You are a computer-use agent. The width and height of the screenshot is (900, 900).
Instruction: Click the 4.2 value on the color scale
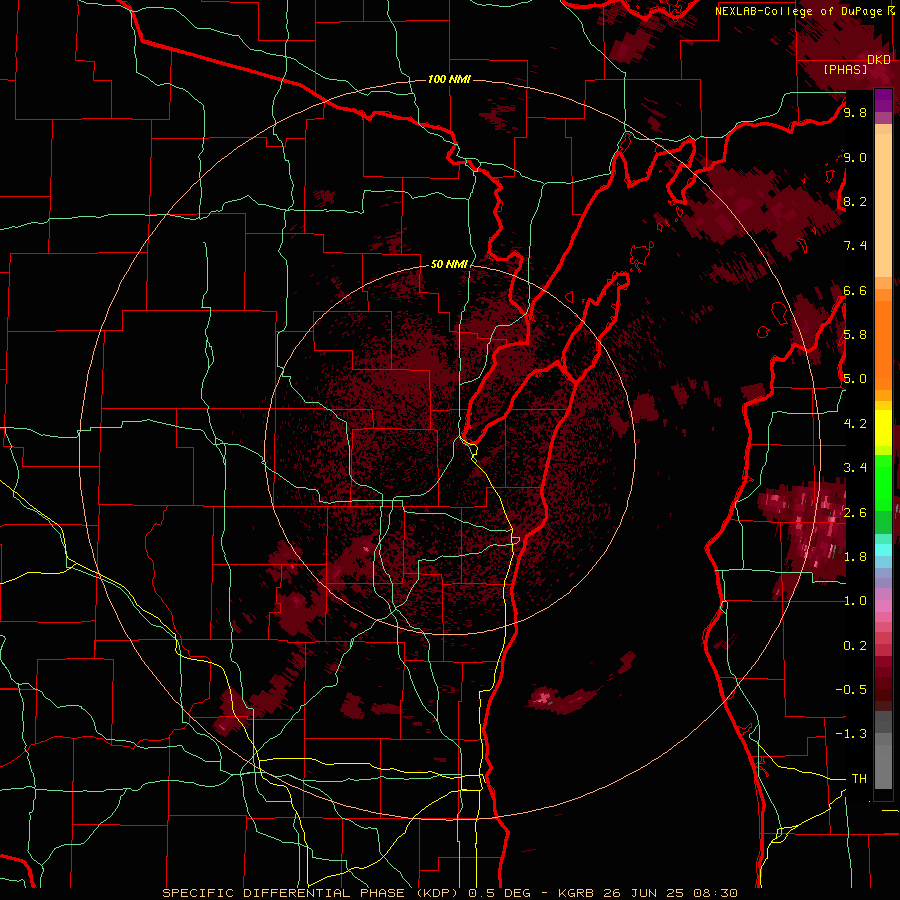855,423
